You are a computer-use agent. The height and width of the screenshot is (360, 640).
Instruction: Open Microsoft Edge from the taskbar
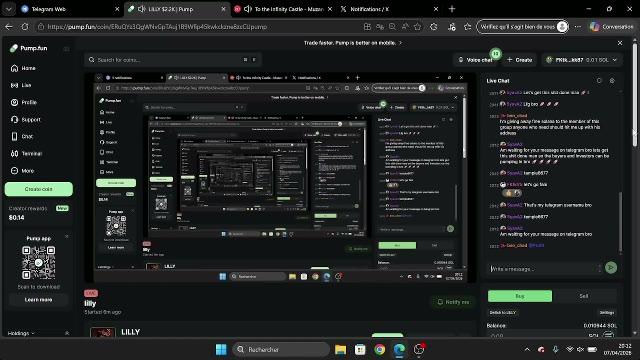pos(399,349)
